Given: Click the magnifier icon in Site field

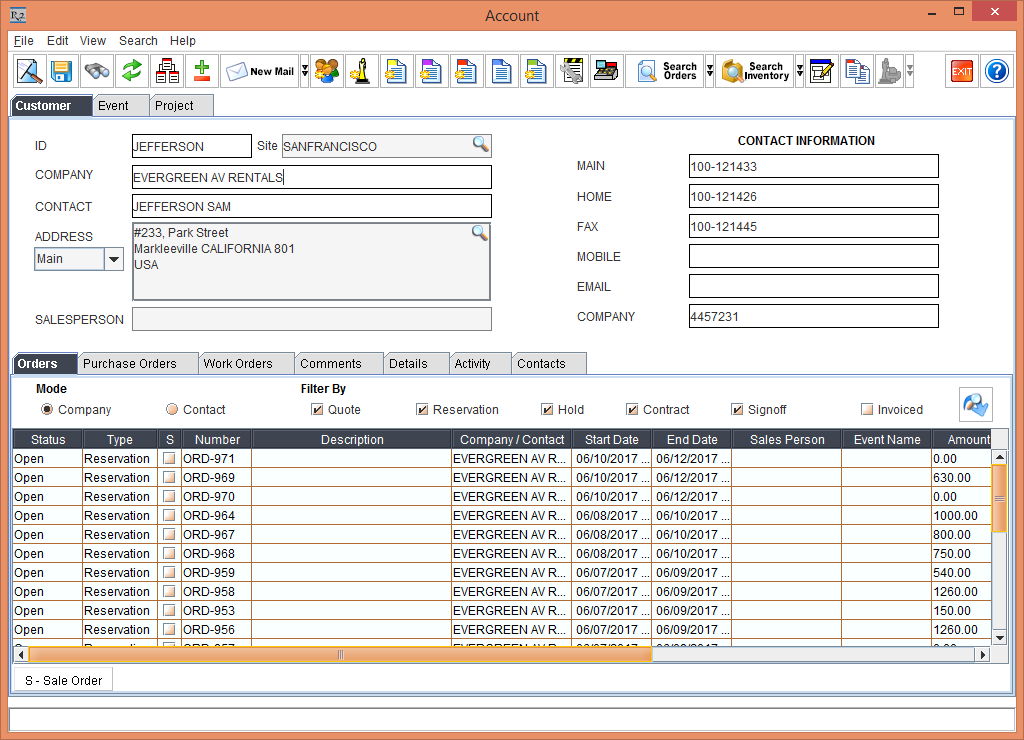Looking at the screenshot, I should [x=481, y=145].
